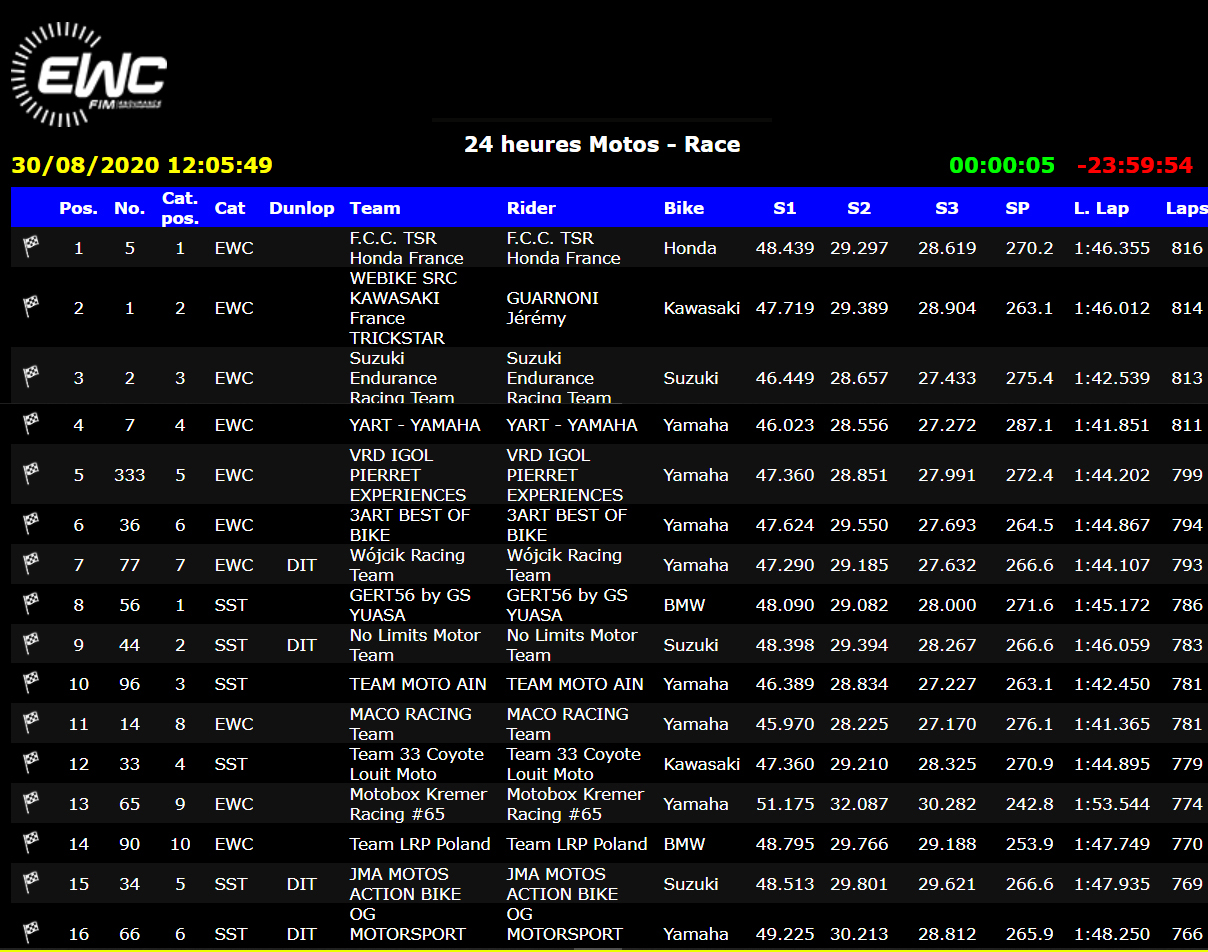Click SST category in GERT56 row
The height and width of the screenshot is (952, 1208).
pos(231,605)
